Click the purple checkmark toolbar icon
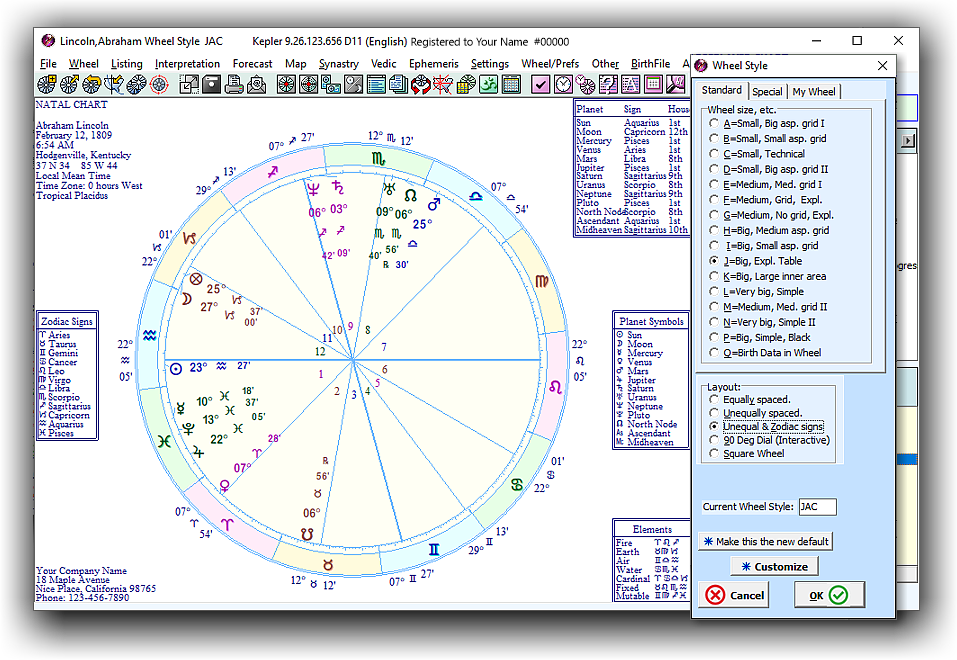957x660 pixels. point(540,84)
